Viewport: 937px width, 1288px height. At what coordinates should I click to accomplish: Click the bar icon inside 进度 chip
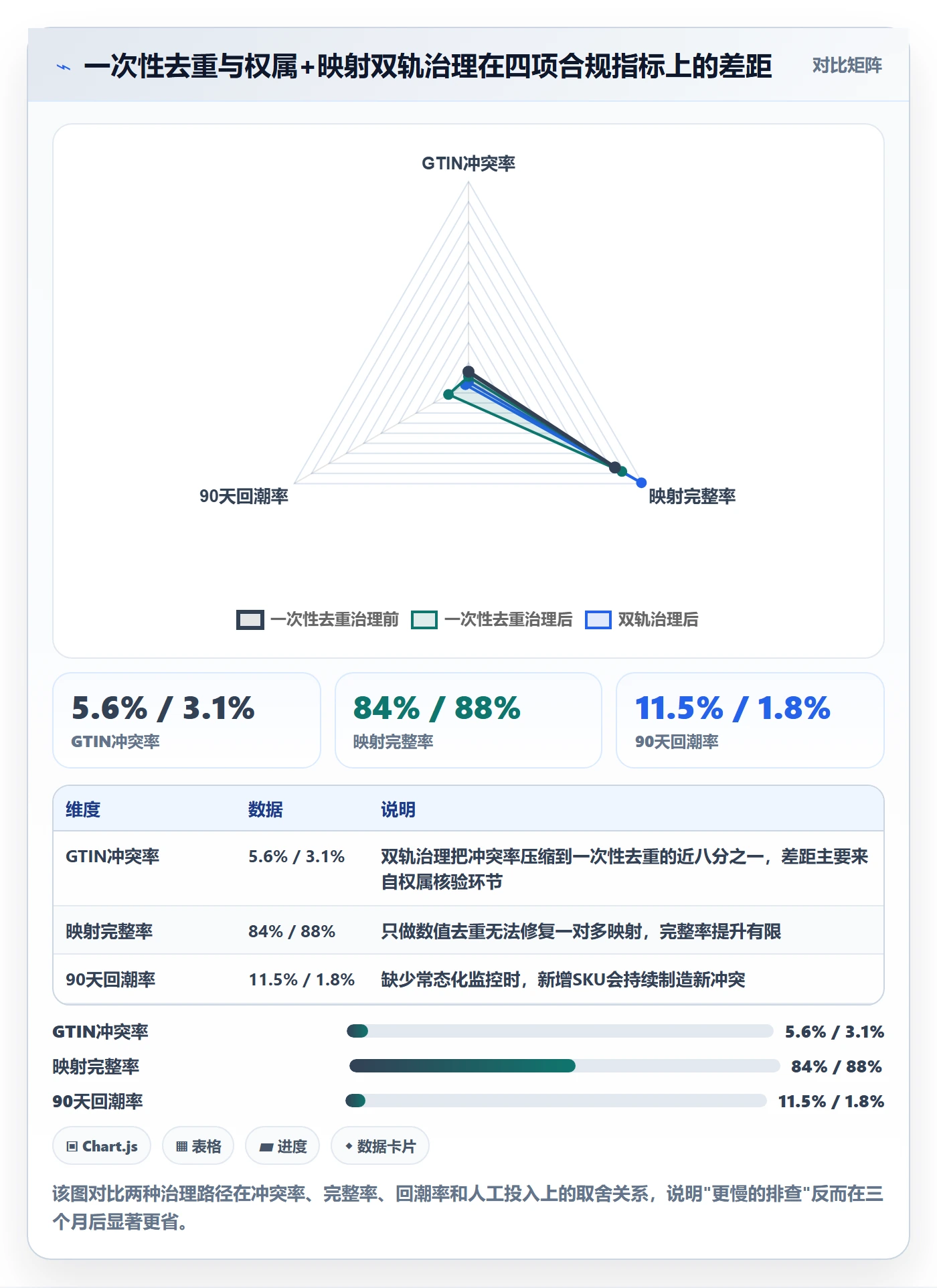point(266,1147)
